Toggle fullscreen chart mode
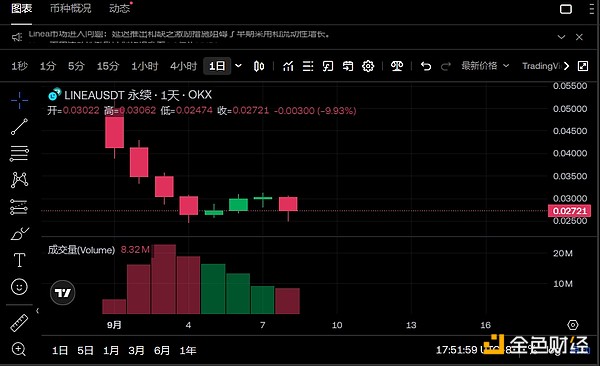 [x=583, y=66]
